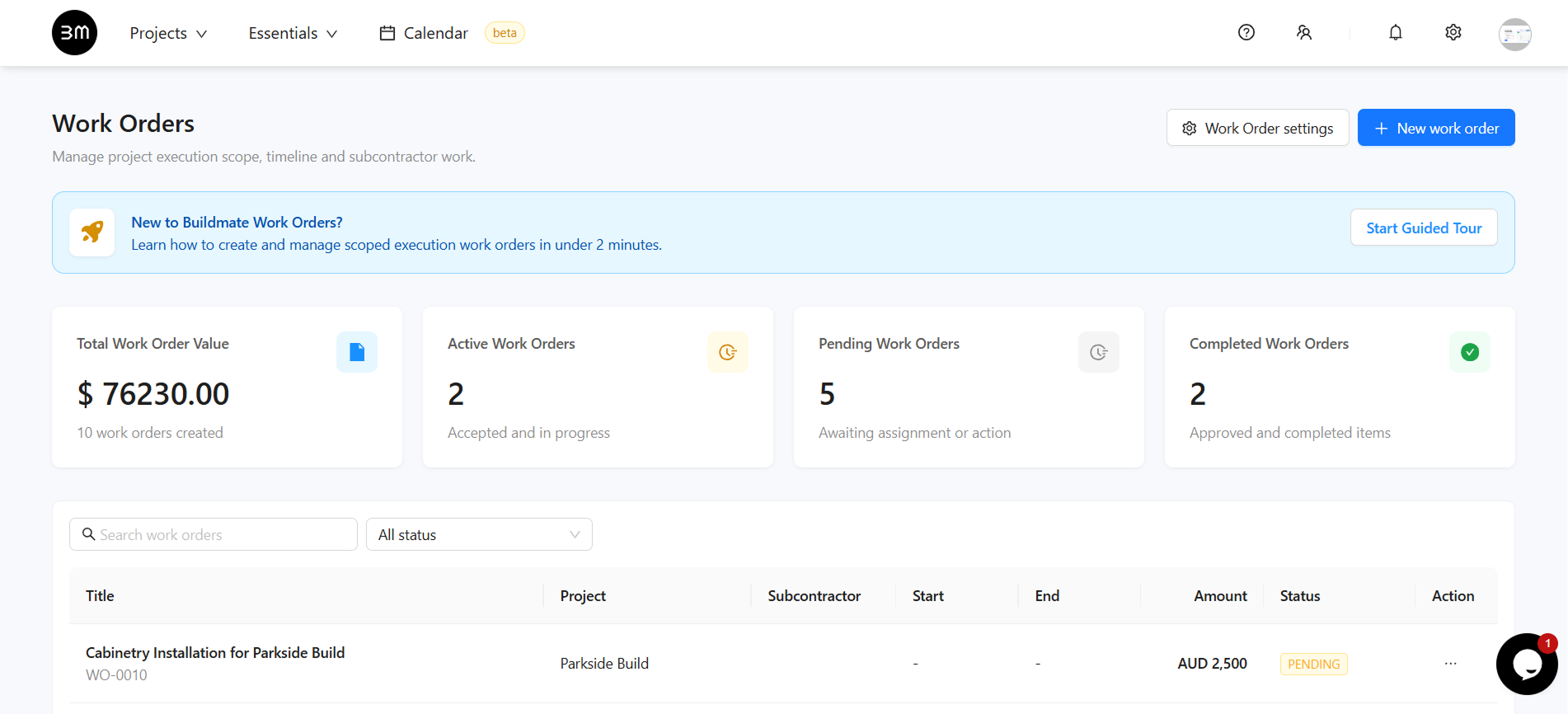Click the green check icon on Completed Work Orders card
The width and height of the screenshot is (1568, 714).
(1470, 352)
